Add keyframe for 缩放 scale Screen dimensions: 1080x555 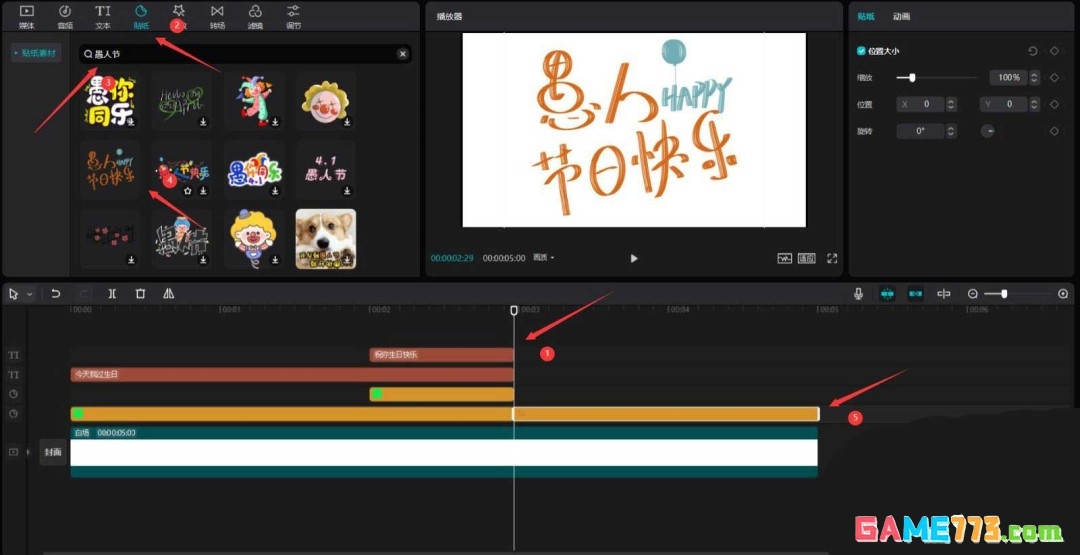point(1054,77)
